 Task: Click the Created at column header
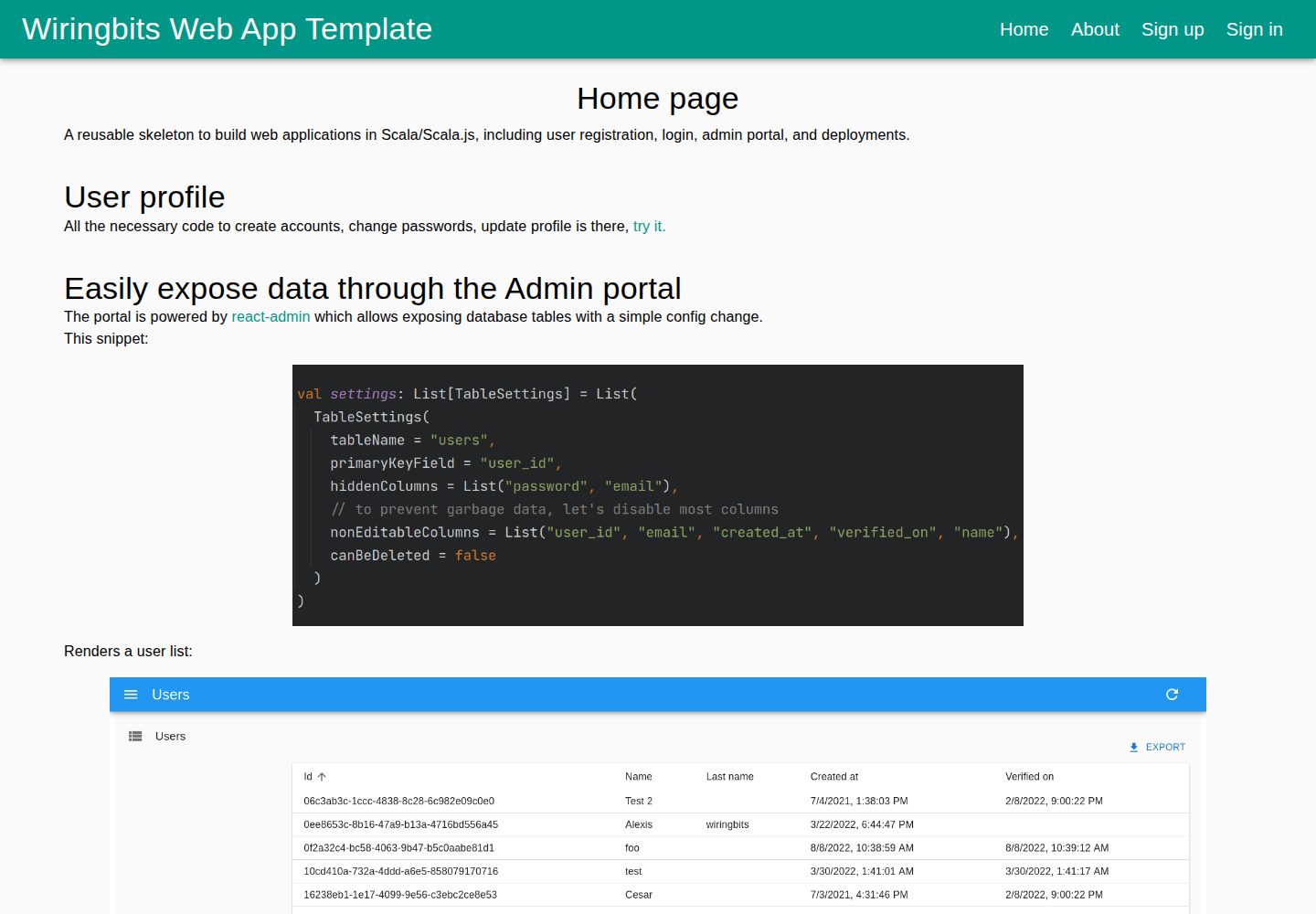click(x=834, y=777)
